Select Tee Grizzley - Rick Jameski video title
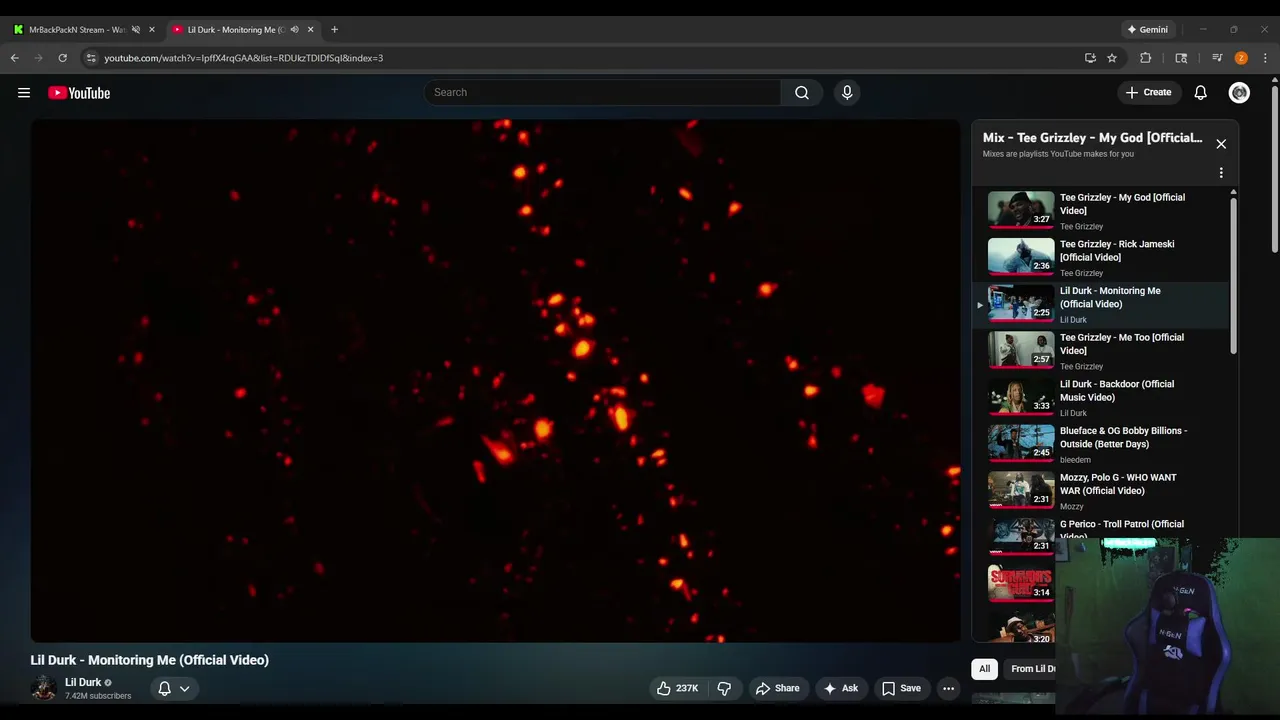The width and height of the screenshot is (1280, 720). pos(1117,251)
